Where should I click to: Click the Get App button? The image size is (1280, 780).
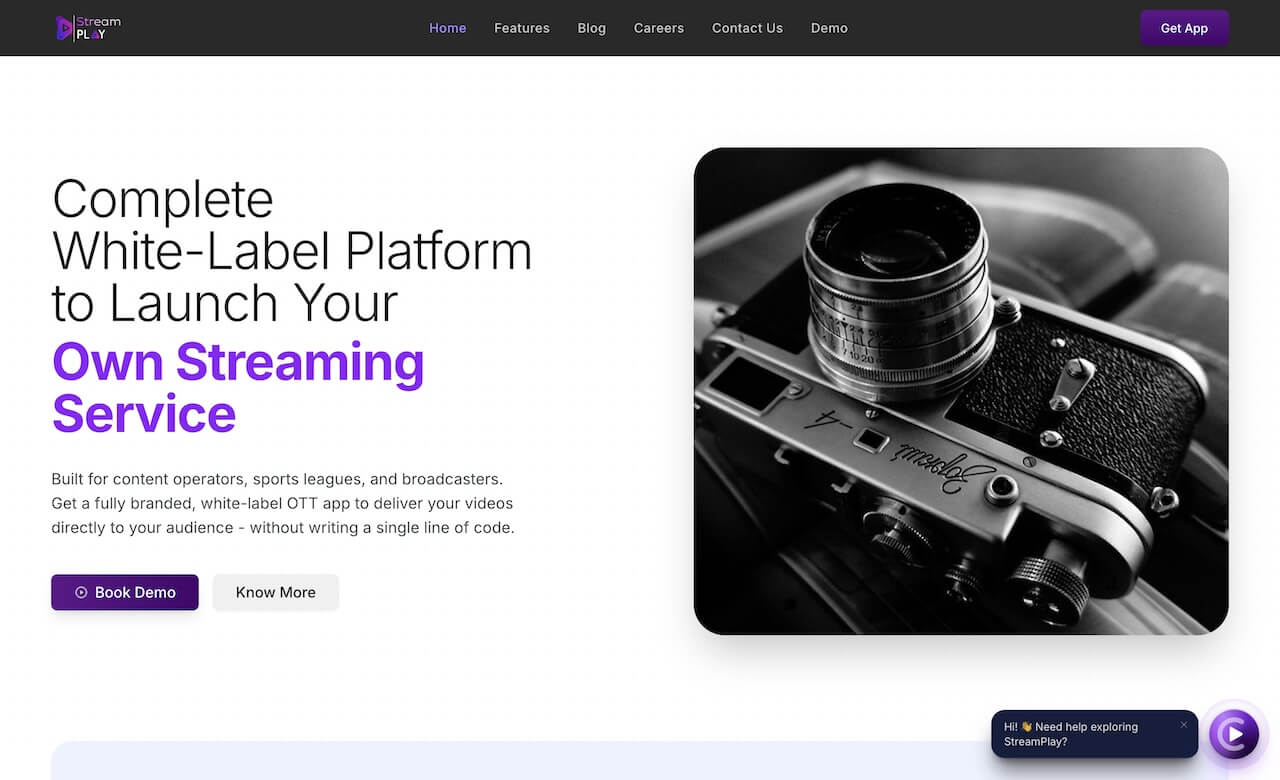coord(1184,28)
